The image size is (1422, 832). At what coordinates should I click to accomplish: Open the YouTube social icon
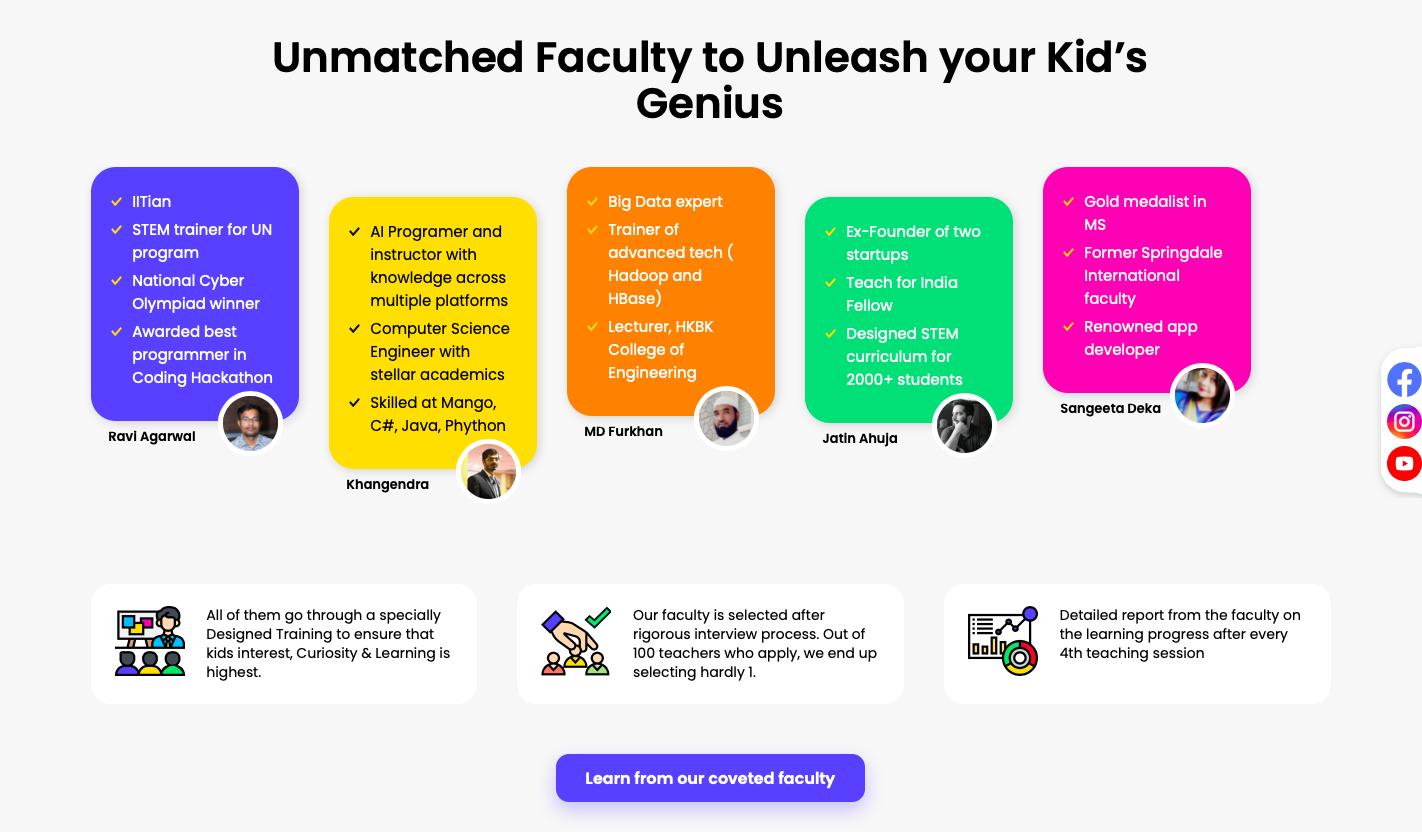coord(1404,464)
